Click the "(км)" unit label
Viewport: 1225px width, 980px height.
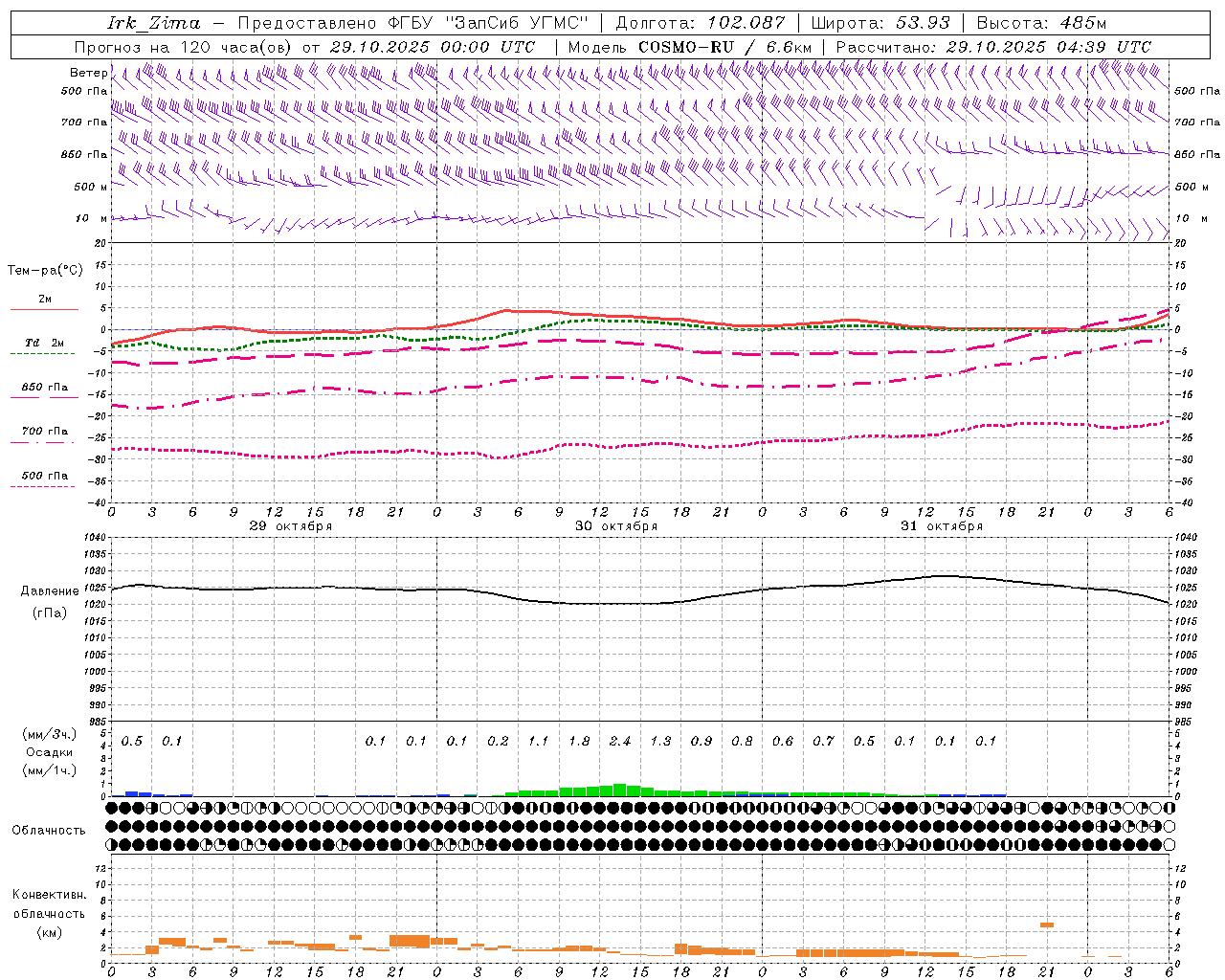(x=49, y=931)
